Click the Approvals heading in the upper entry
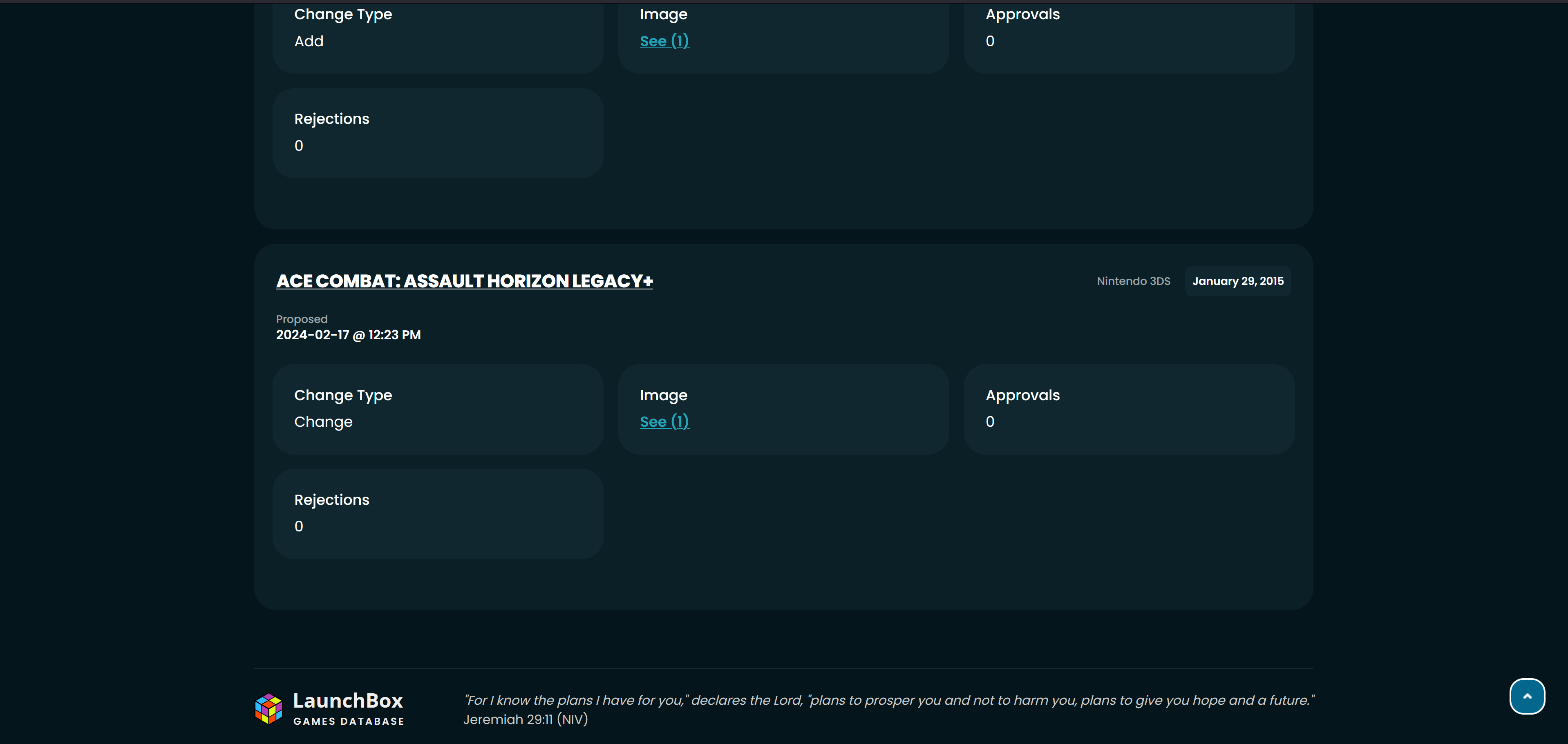1568x744 pixels. point(1022,14)
